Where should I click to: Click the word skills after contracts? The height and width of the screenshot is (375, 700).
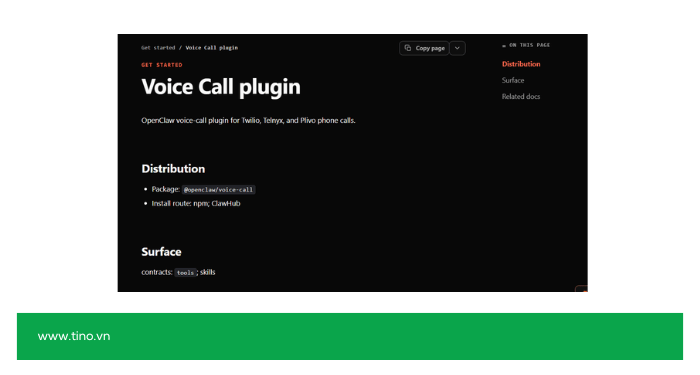coord(208,272)
